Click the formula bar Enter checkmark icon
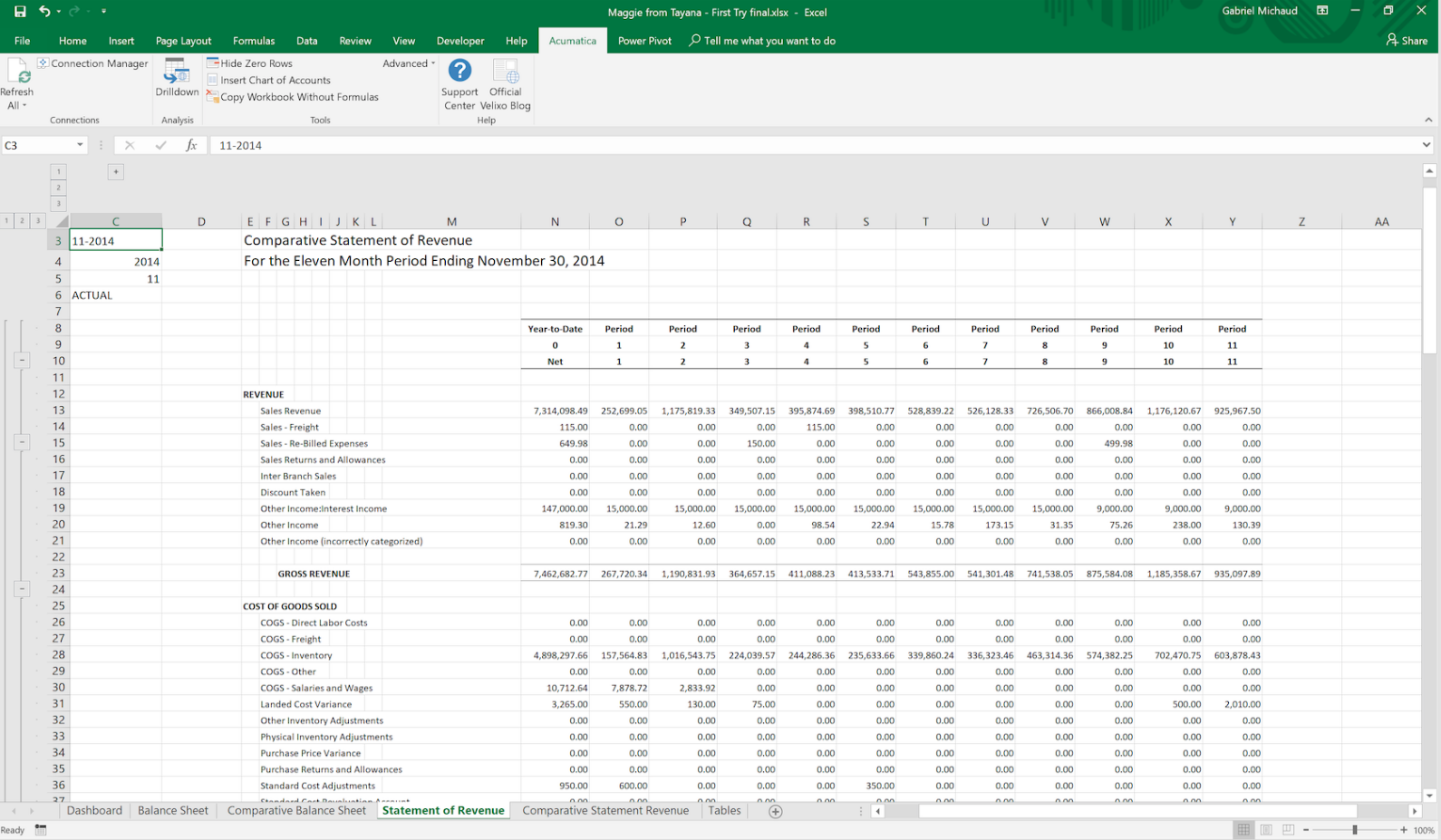The height and width of the screenshot is (840, 1441). [x=160, y=145]
